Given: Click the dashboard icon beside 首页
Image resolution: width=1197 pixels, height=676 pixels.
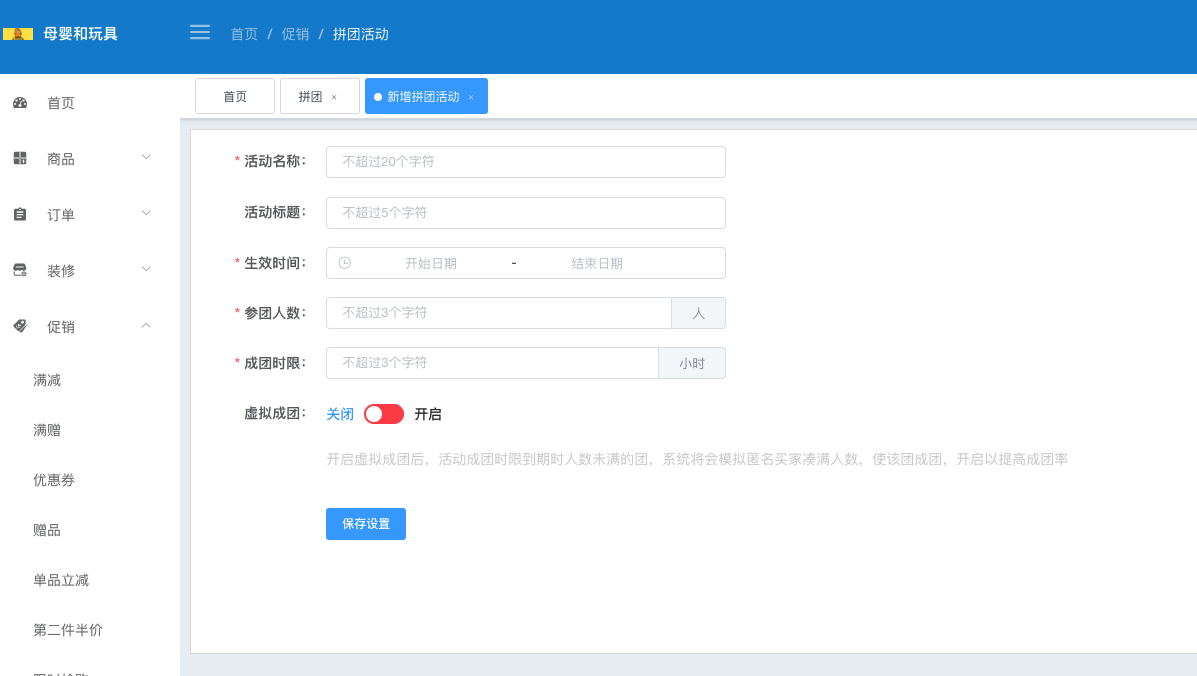Looking at the screenshot, I should (x=21, y=102).
